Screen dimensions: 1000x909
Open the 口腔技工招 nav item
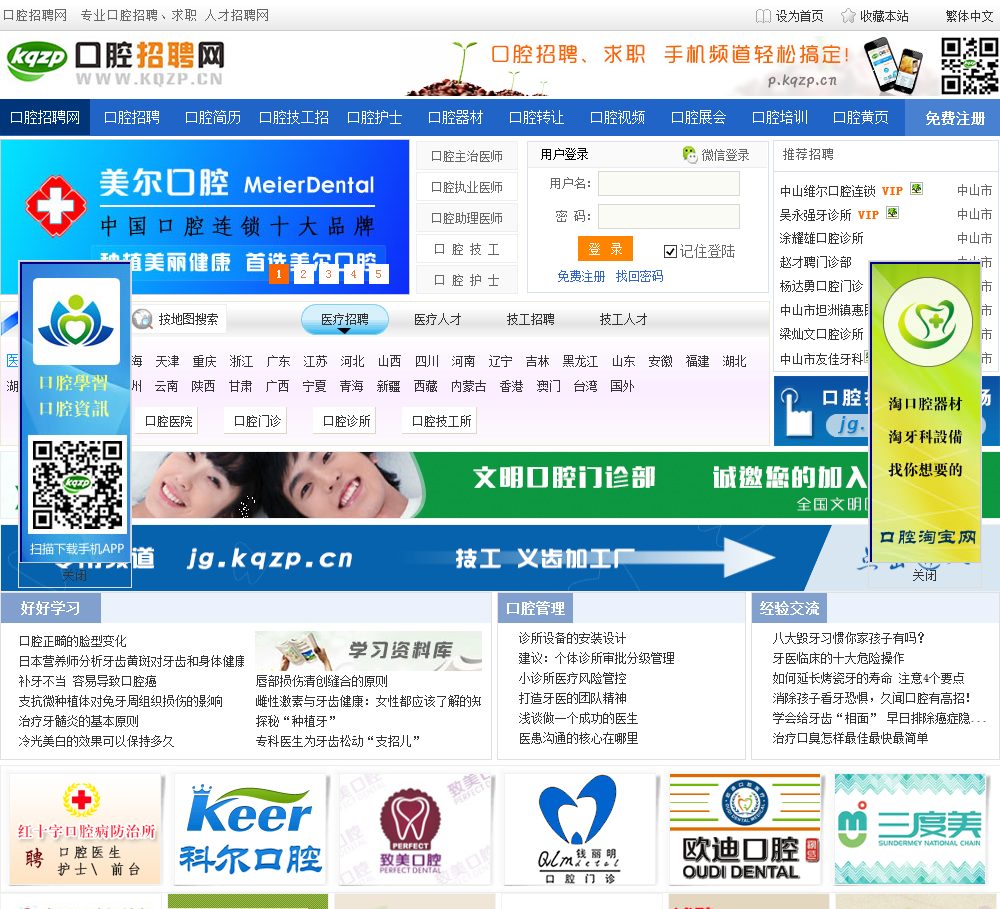point(294,117)
